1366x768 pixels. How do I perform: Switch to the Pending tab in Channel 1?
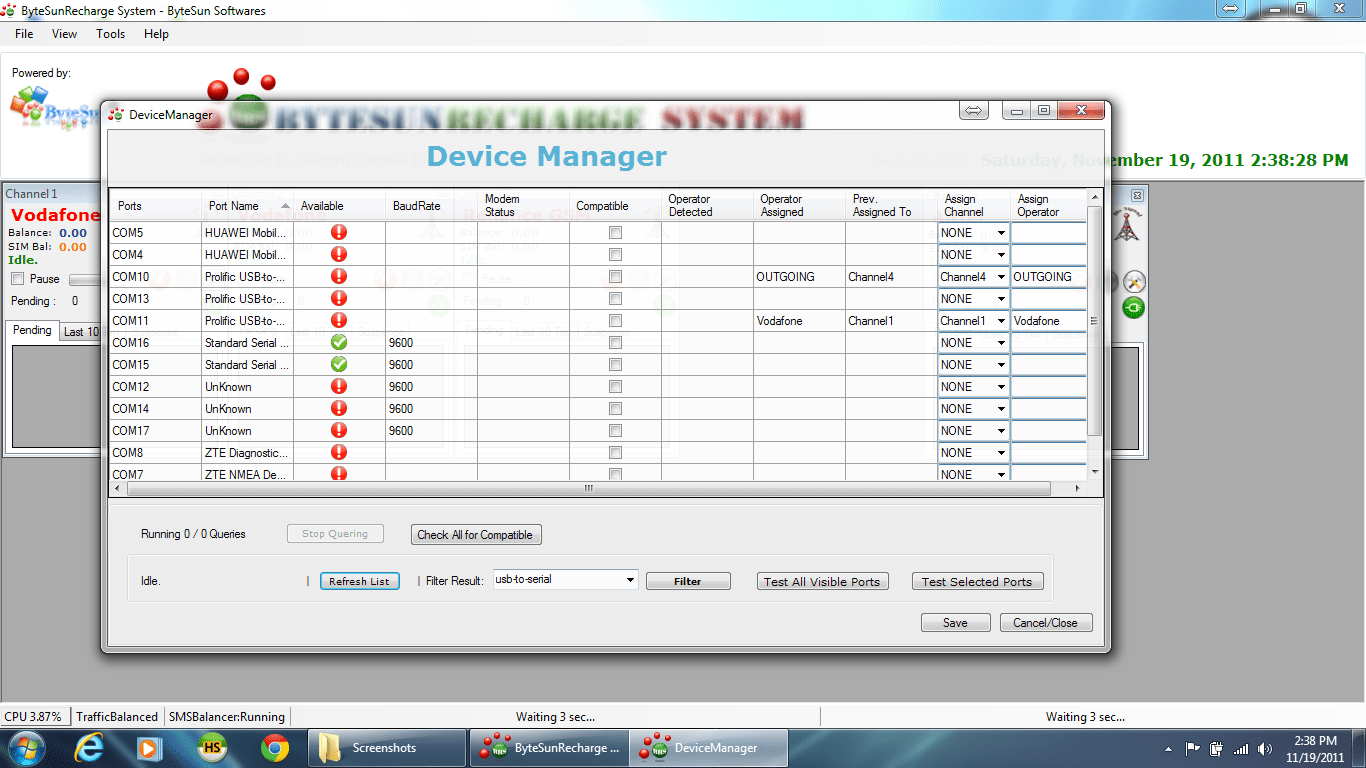tap(32, 330)
